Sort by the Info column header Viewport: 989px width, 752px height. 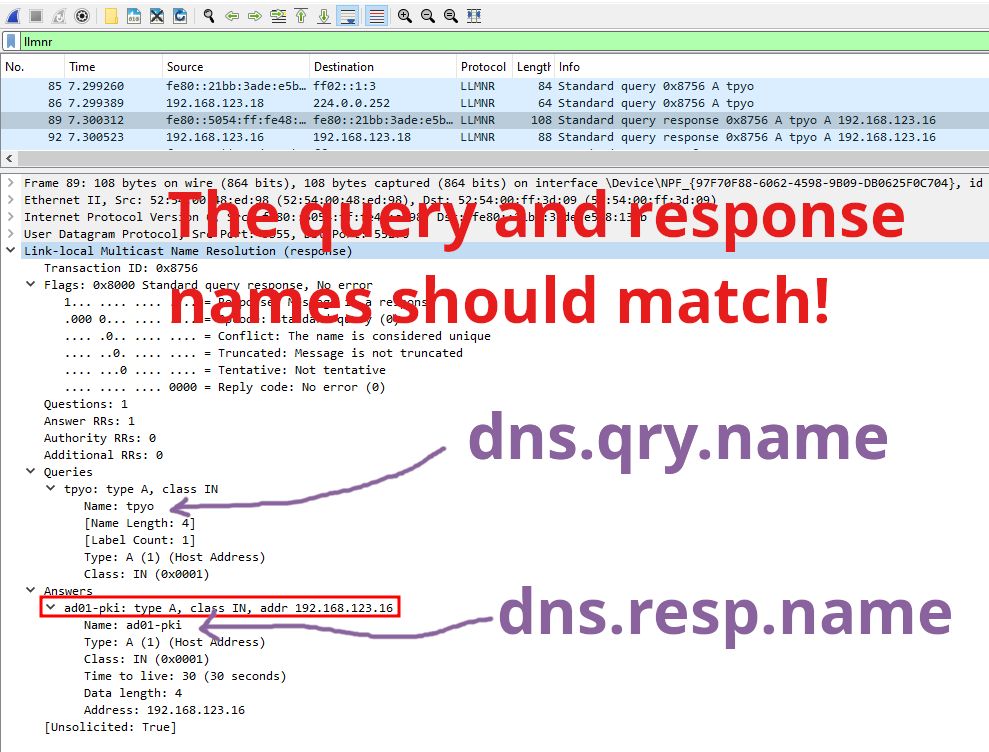point(771,67)
